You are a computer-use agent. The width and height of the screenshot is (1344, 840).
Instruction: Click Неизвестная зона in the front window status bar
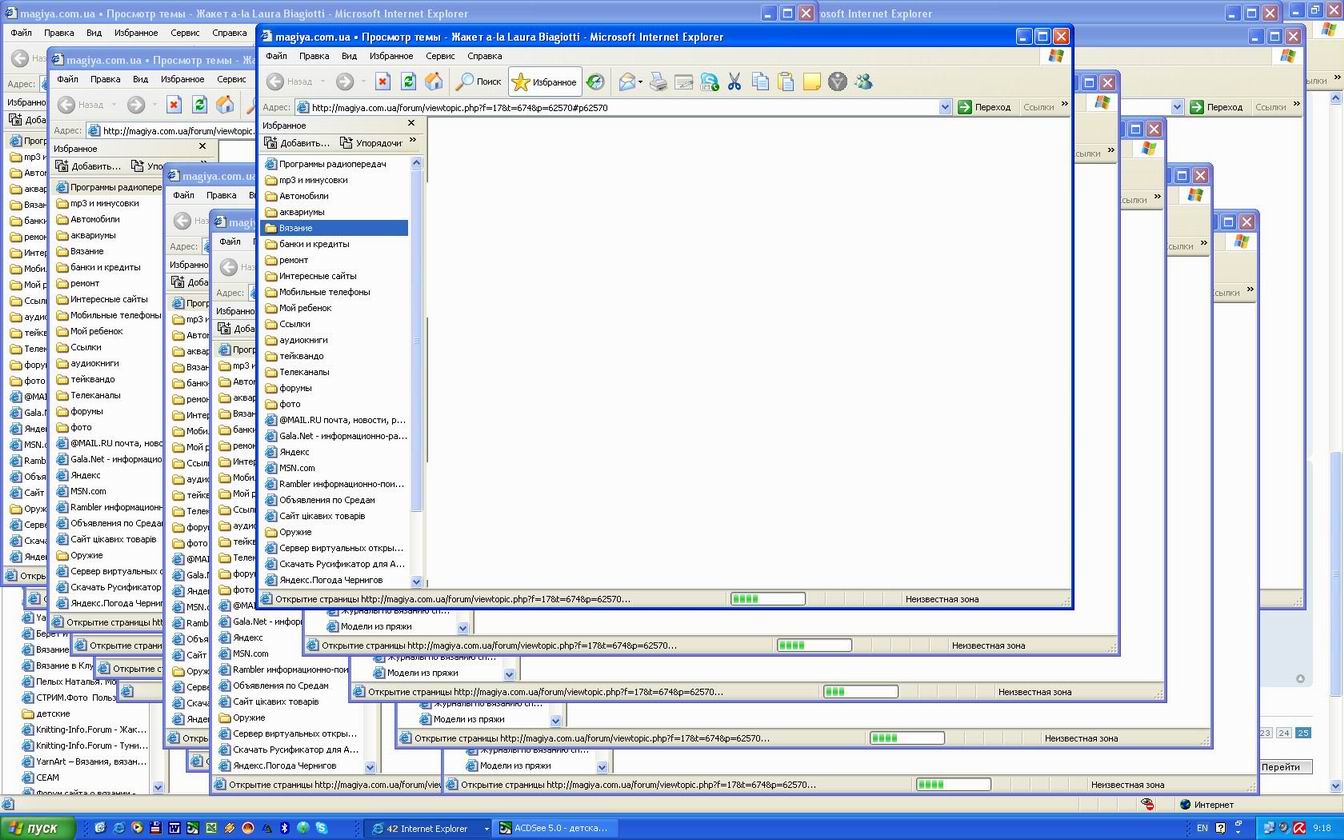click(x=941, y=599)
